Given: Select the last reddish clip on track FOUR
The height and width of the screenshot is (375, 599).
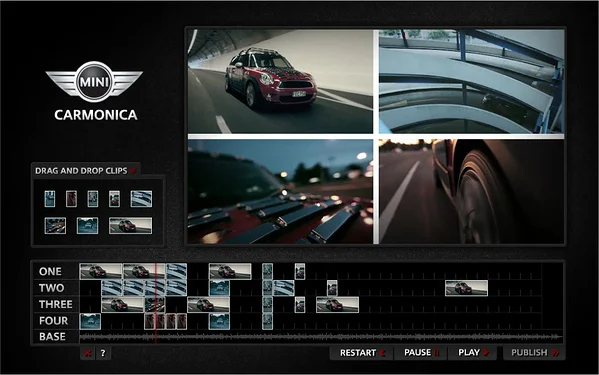Looking at the screenshot, I should point(182,322).
